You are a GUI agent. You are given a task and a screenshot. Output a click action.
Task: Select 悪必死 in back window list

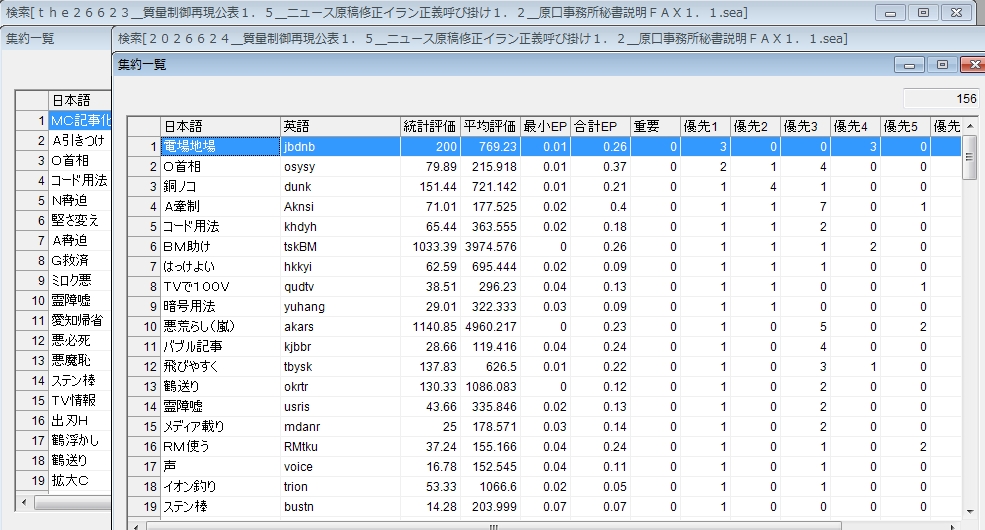[x=80, y=340]
